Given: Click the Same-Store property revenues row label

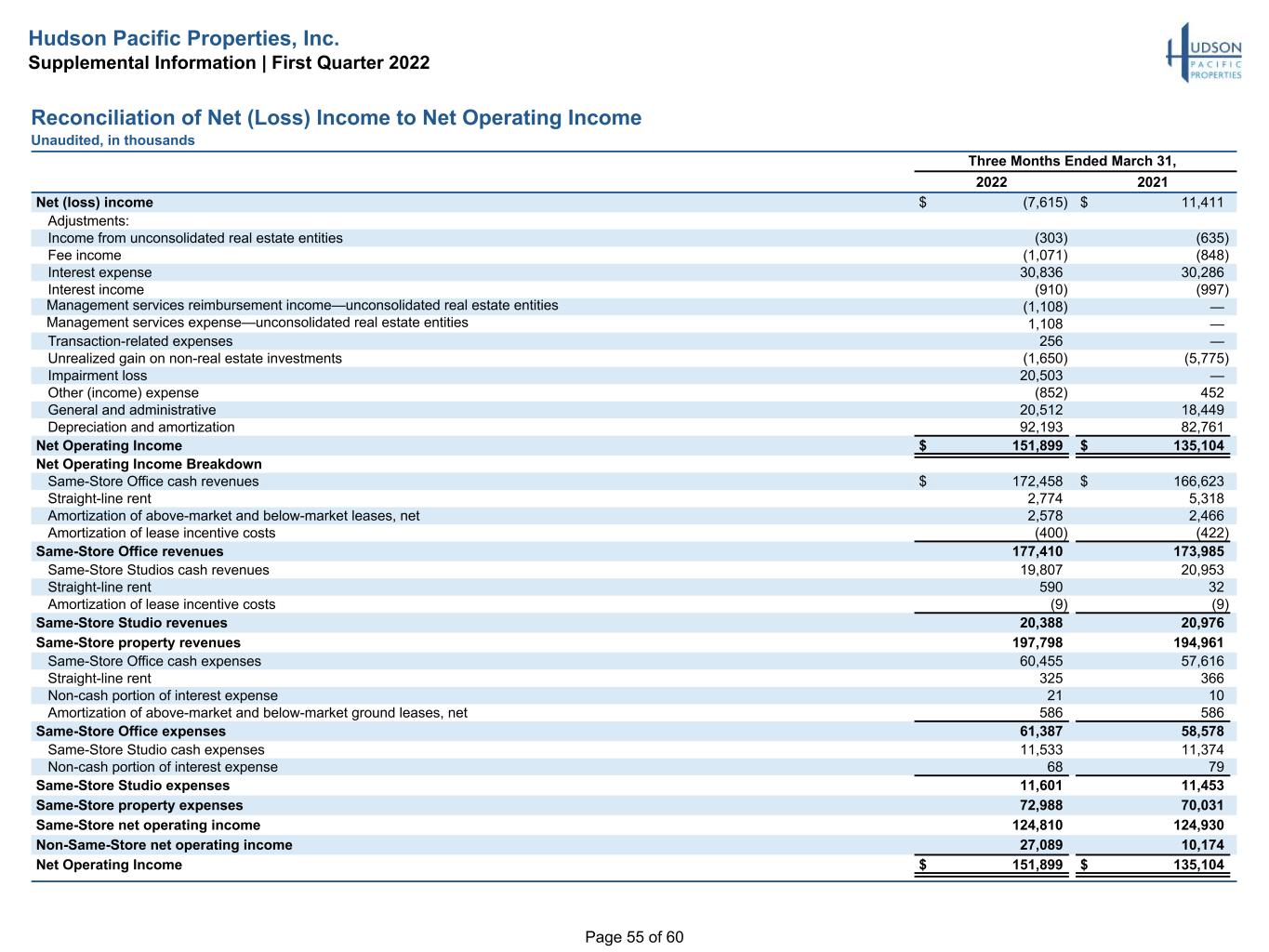Looking at the screenshot, I should (x=138, y=642).
